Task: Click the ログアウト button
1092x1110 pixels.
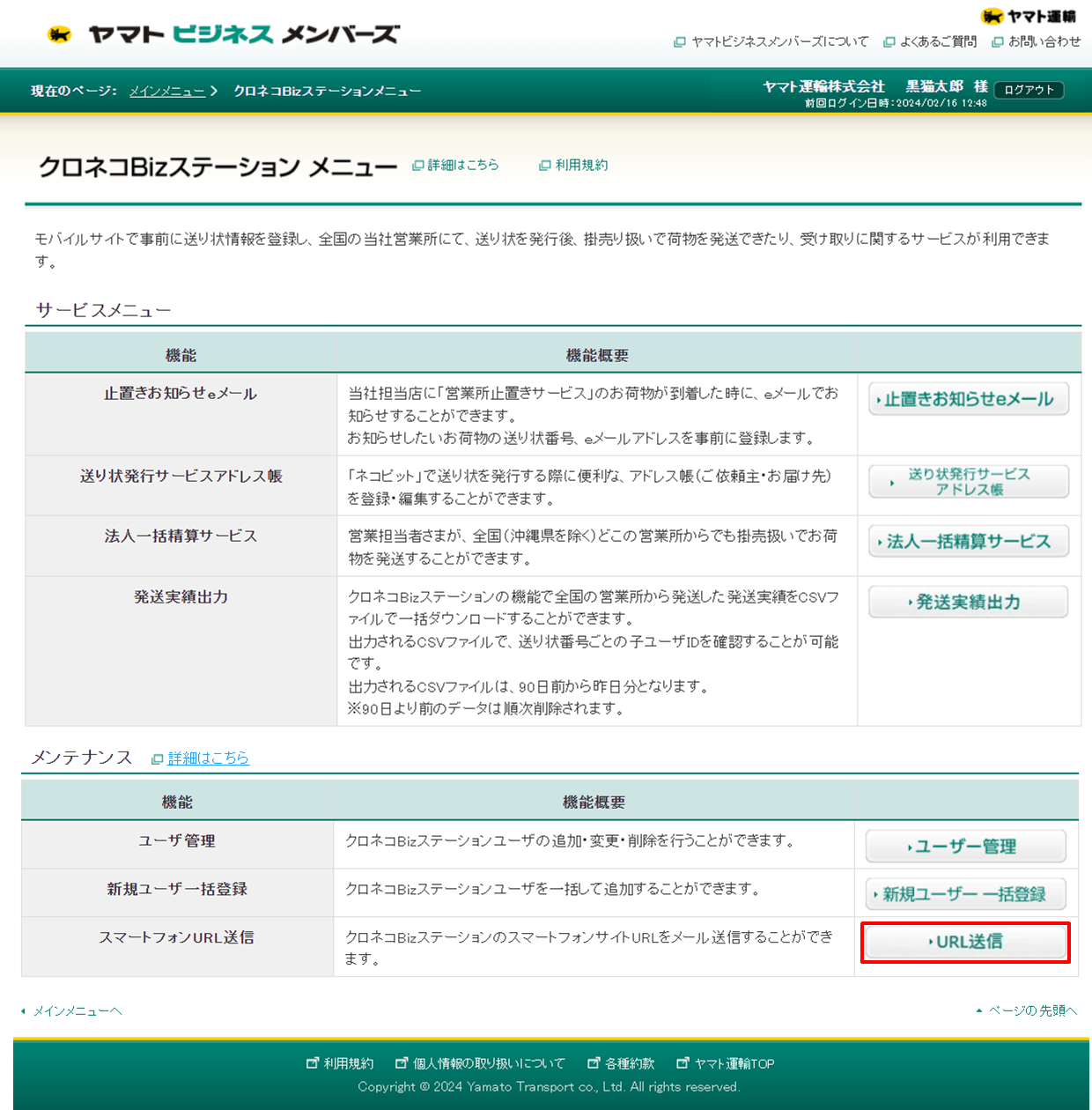Action: (x=1029, y=89)
